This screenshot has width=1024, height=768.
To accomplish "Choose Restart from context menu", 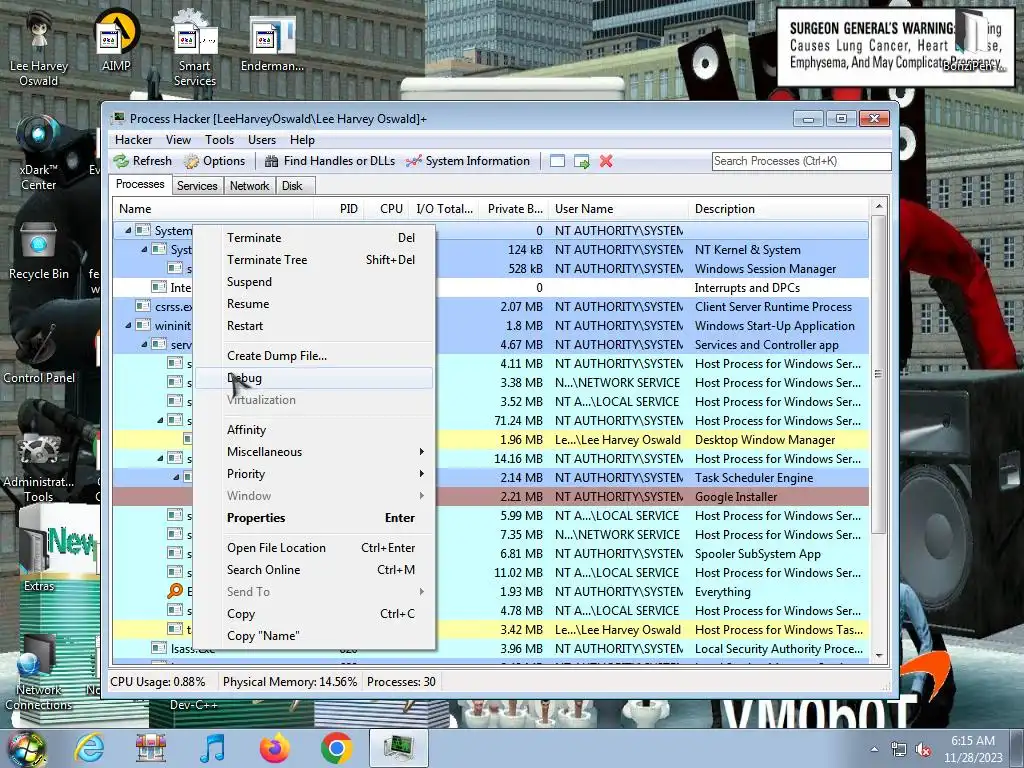I will (314, 326).
